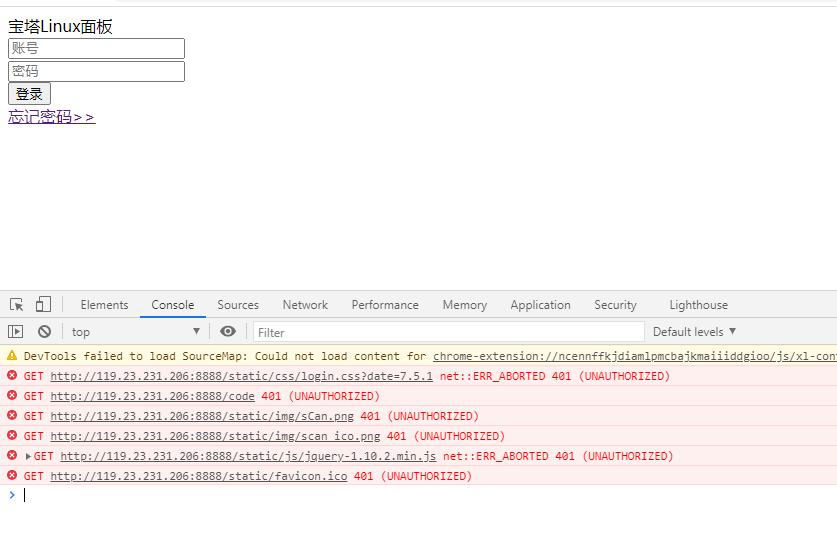837x538 pixels.
Task: Open the jquery-1.10.2.min.js link
Action: (248, 456)
